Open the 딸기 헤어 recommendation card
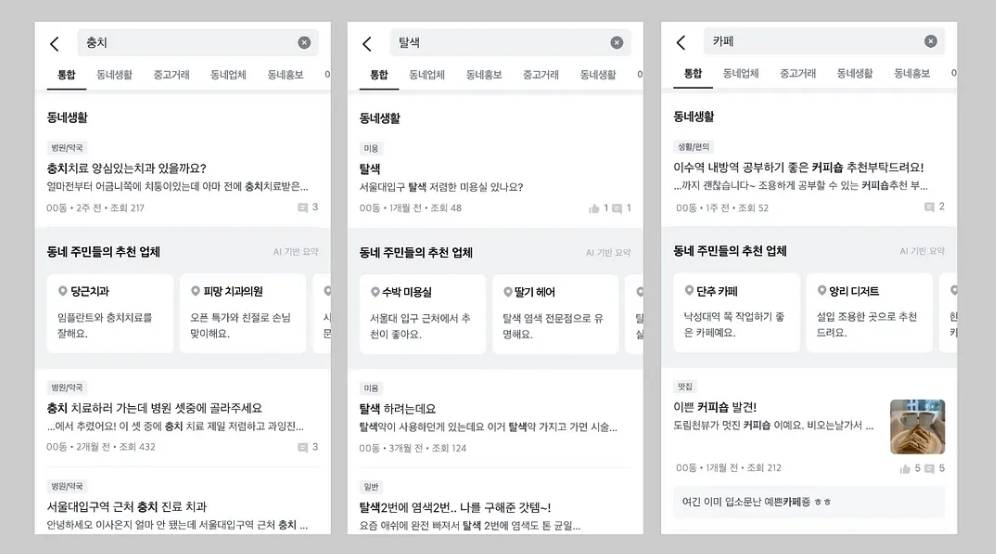The width and height of the screenshot is (996, 554). tap(555, 314)
